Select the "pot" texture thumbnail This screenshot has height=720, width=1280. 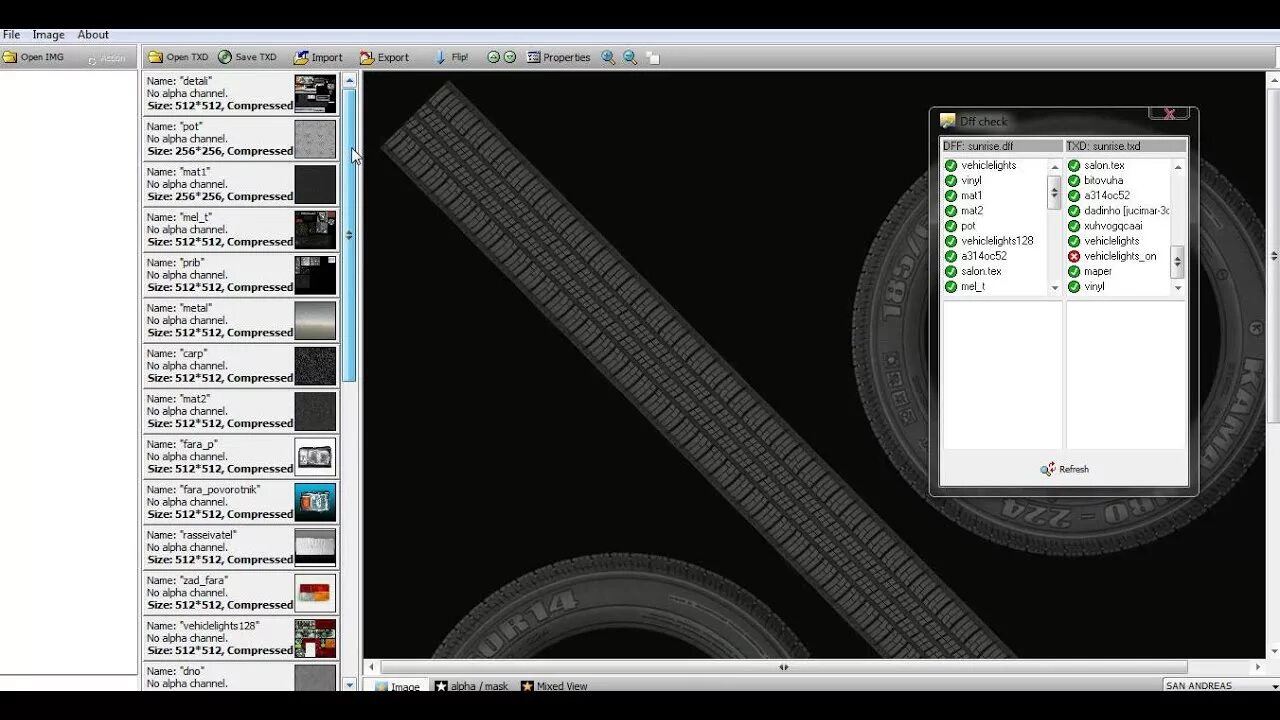315,139
